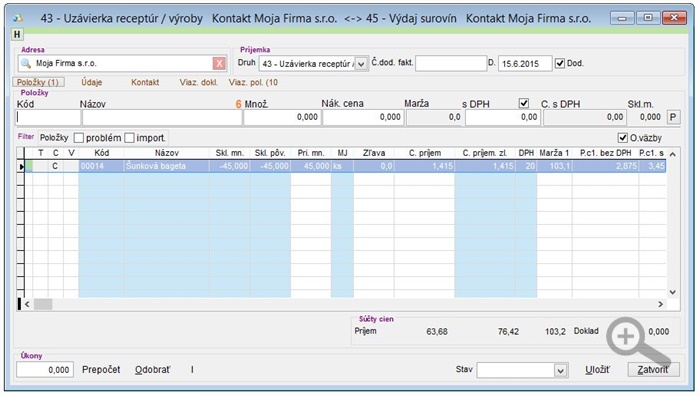Screen dimensions: 699x395
Task: Enable the problém filter checkbox
Action: coord(79,138)
